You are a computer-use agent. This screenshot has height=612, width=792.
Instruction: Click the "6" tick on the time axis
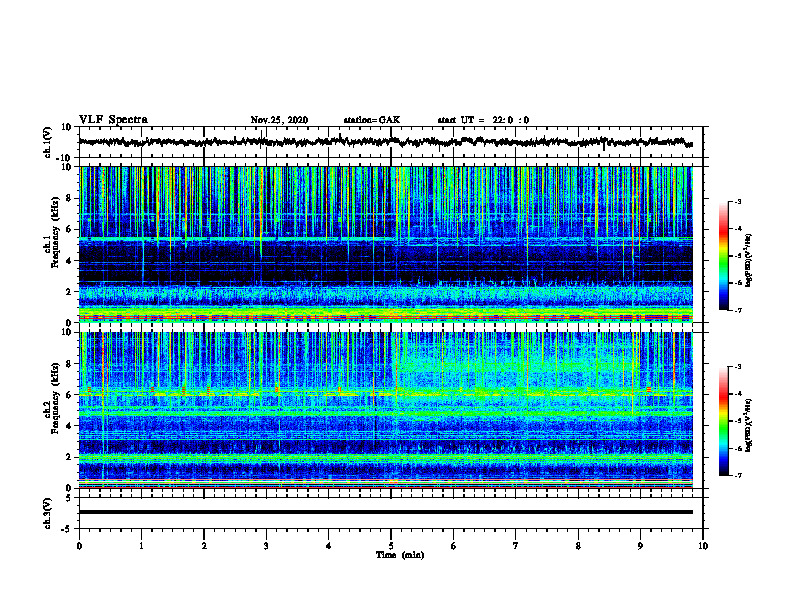coord(454,546)
